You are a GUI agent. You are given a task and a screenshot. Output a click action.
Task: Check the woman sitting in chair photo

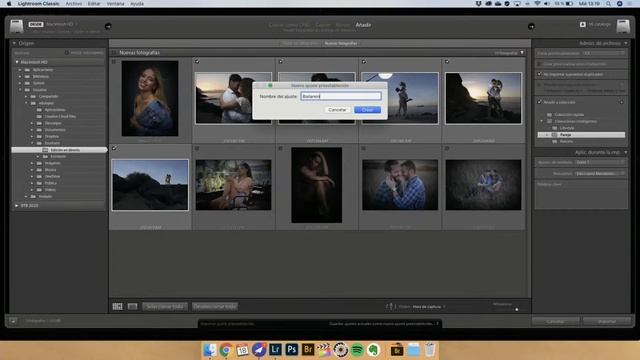coord(197,148)
